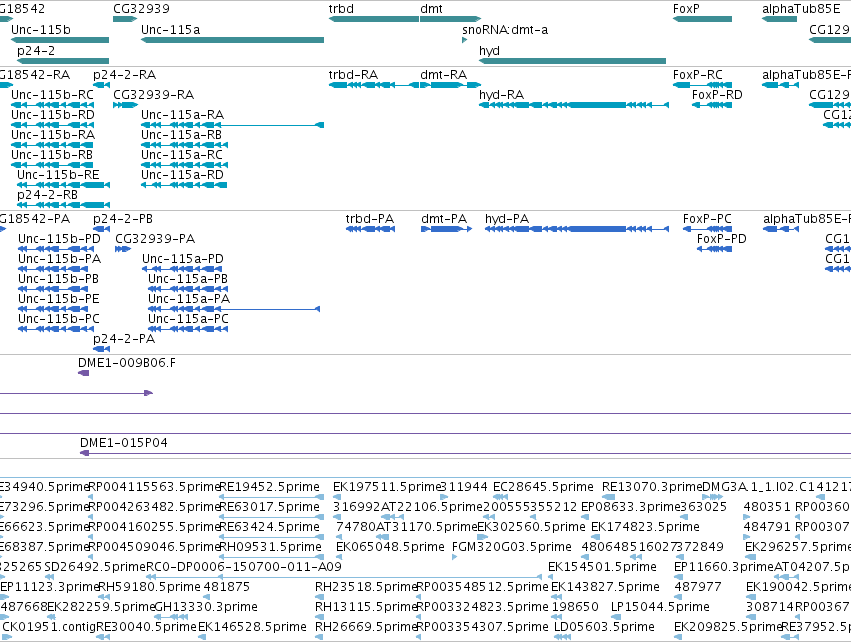Viewport: 851px width, 642px height.
Task: Click the RH09531.5prime EST label
Action: click(x=269, y=547)
